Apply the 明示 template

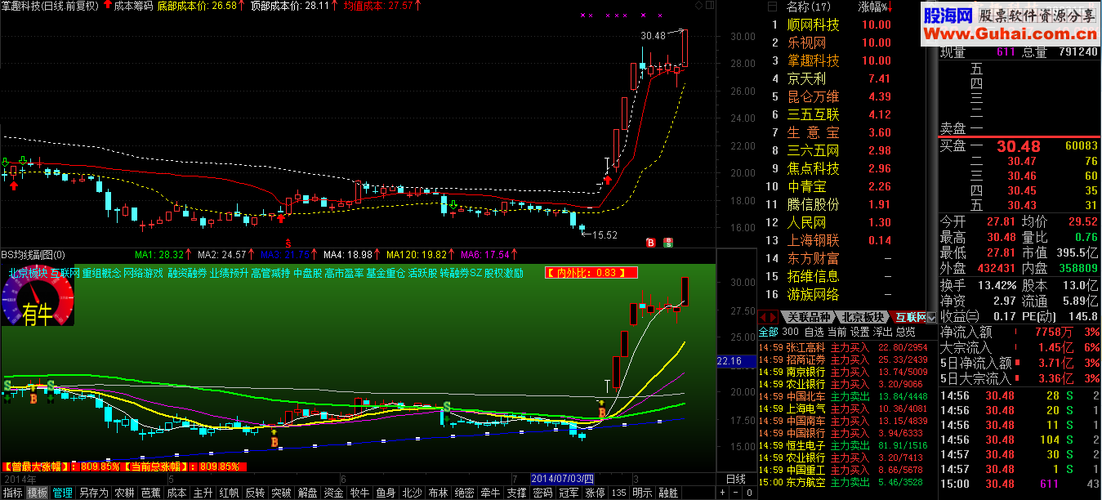point(642,492)
